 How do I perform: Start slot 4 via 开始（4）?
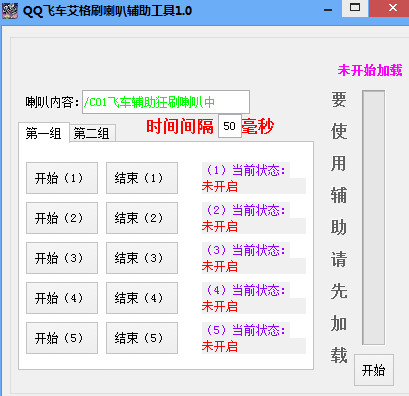62,298
